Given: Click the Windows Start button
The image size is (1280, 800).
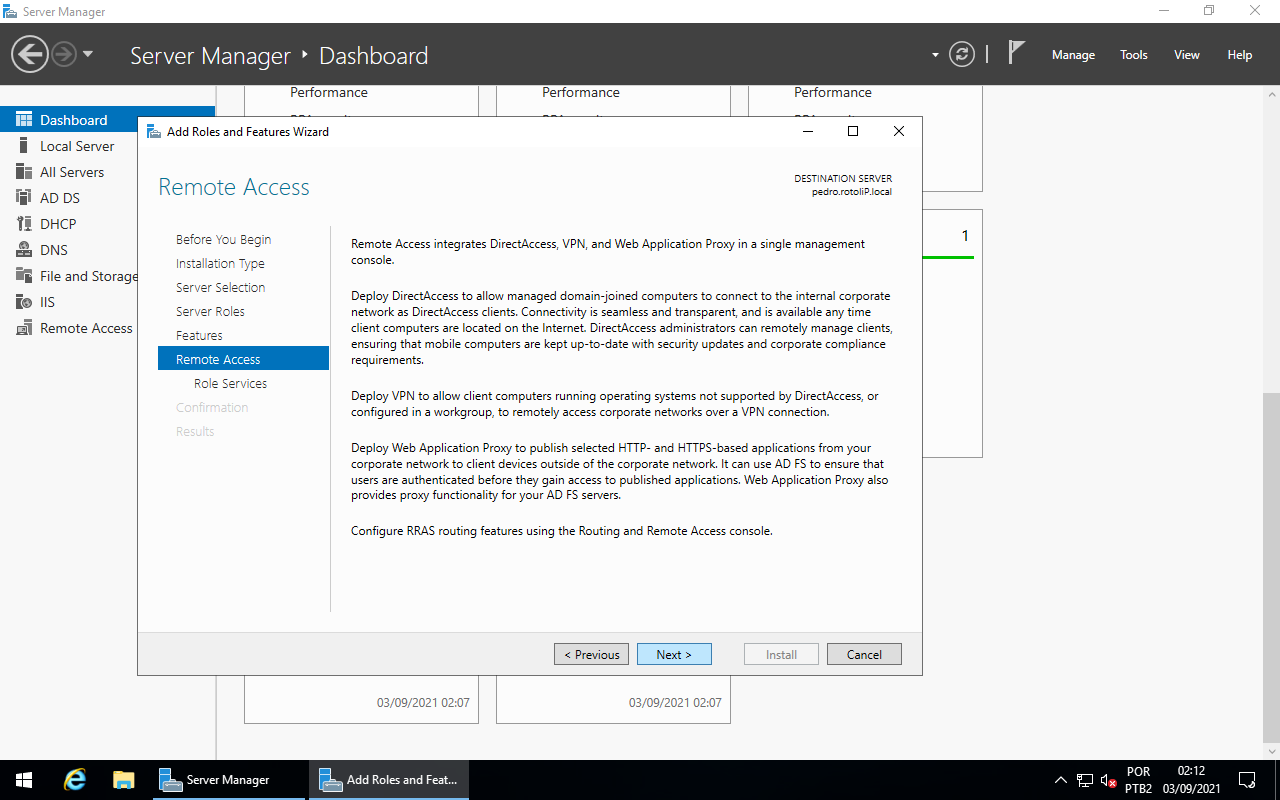Looking at the screenshot, I should tap(24, 780).
